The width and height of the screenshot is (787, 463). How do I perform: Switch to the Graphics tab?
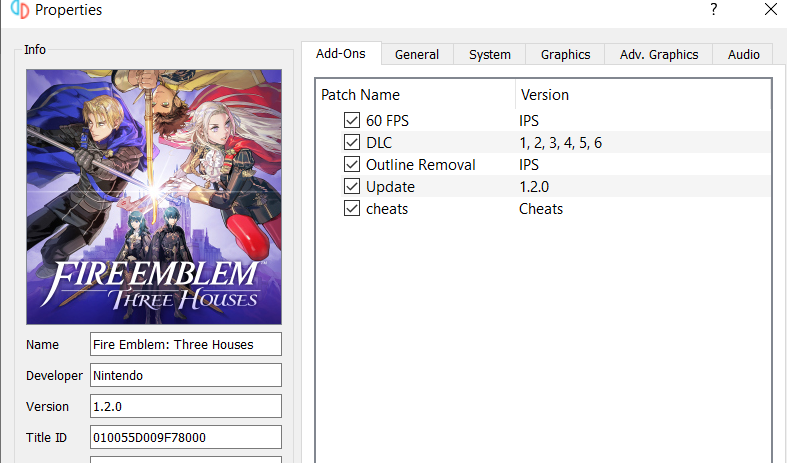[x=565, y=54]
